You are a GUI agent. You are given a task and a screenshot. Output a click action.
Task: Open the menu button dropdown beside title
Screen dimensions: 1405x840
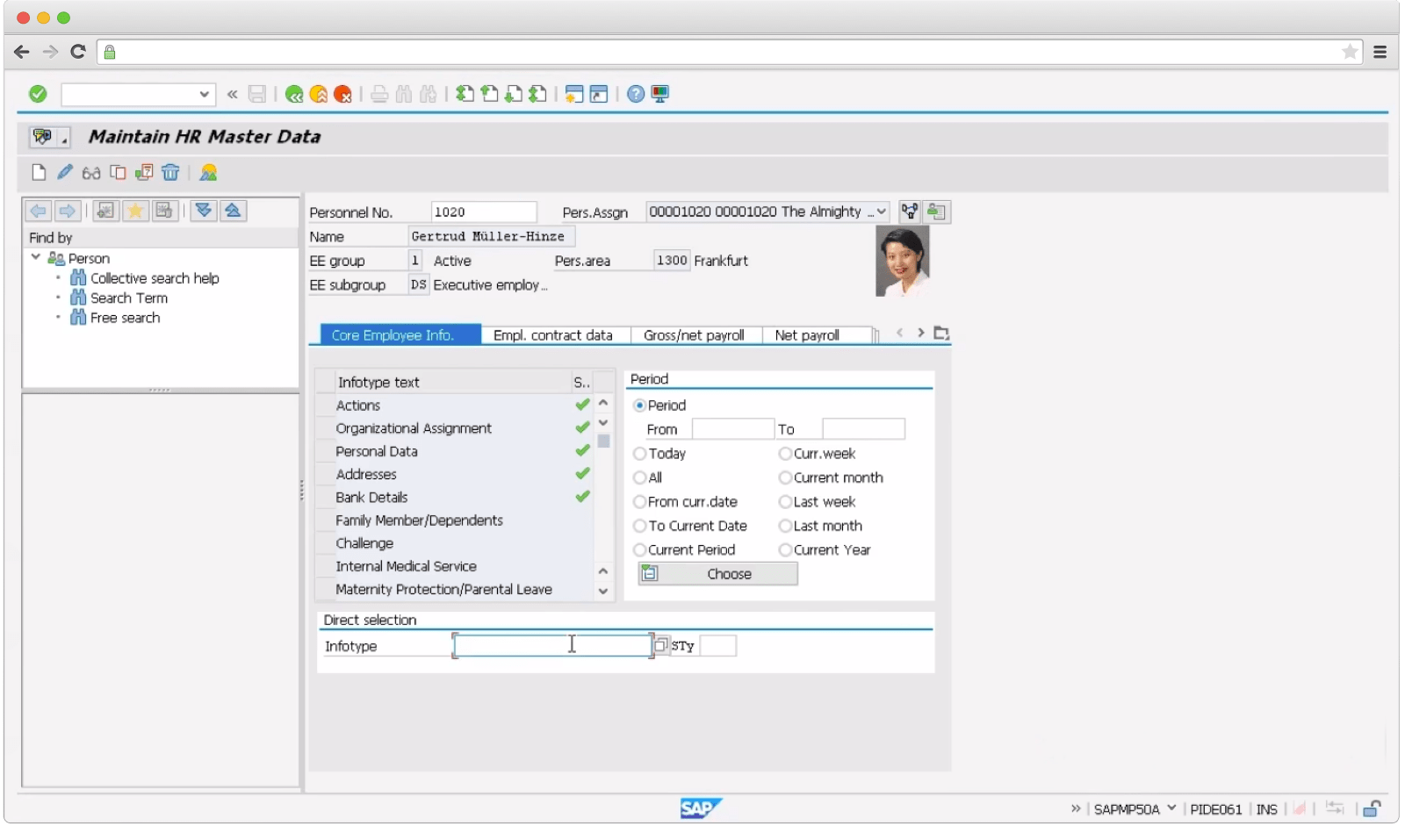pyautogui.click(x=64, y=138)
